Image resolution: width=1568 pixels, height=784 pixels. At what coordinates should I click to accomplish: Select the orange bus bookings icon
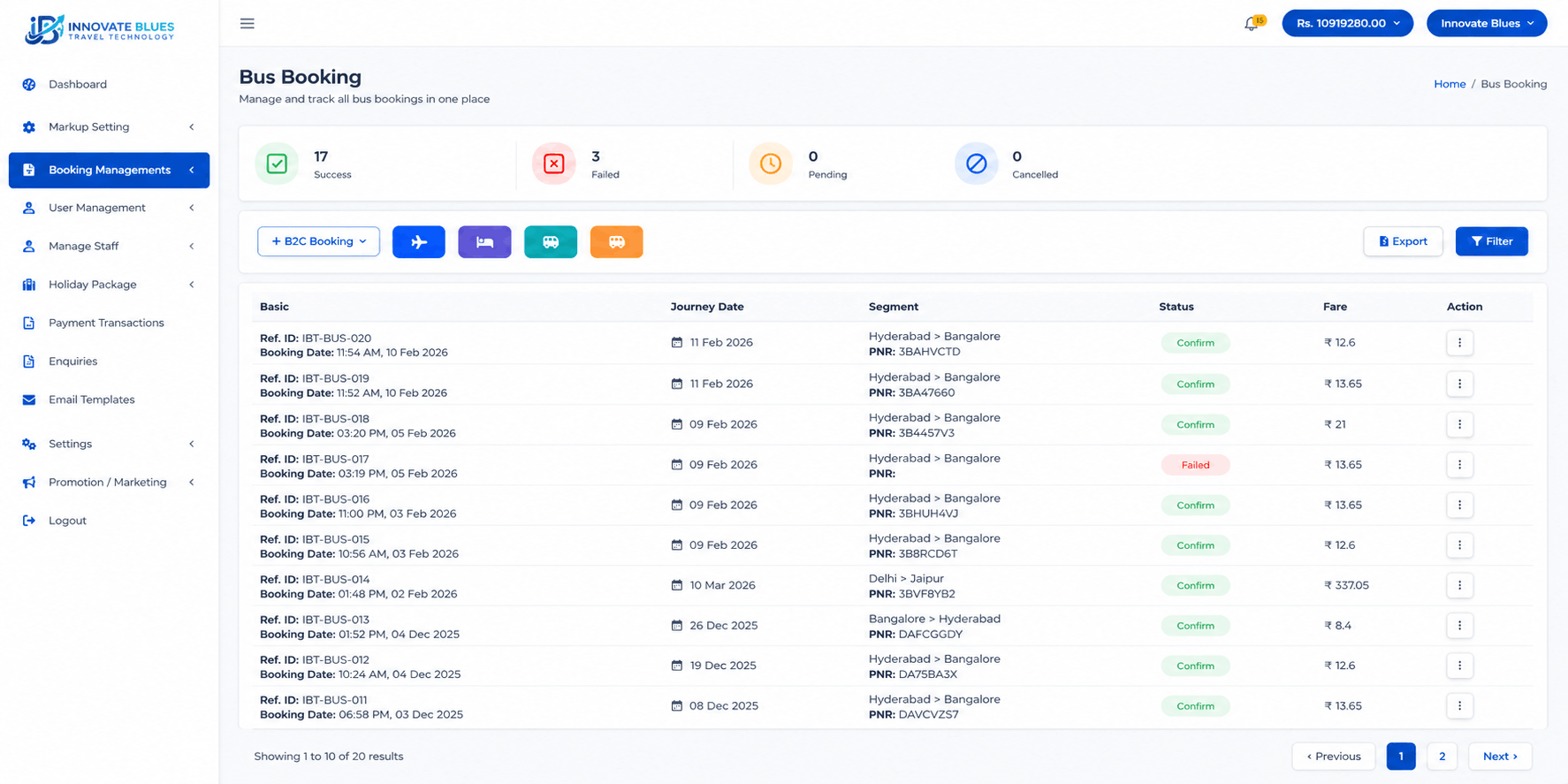(616, 241)
